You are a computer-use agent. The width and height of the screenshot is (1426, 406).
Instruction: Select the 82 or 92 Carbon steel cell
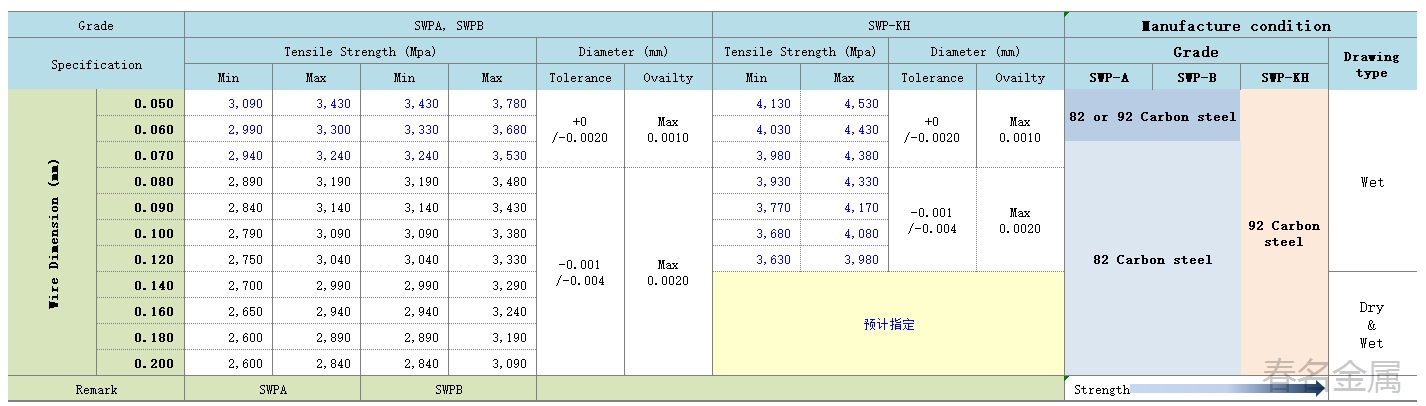(1152, 116)
